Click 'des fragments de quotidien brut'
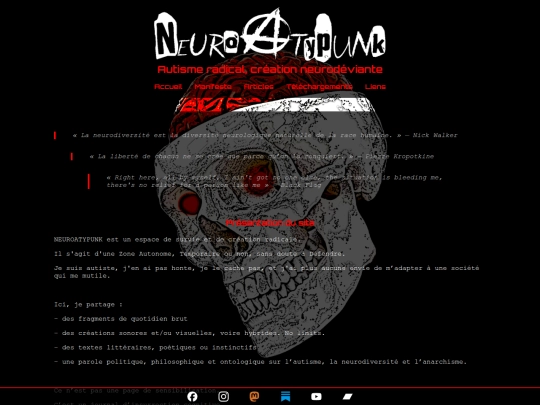This screenshot has width=540, height=405. point(121,319)
